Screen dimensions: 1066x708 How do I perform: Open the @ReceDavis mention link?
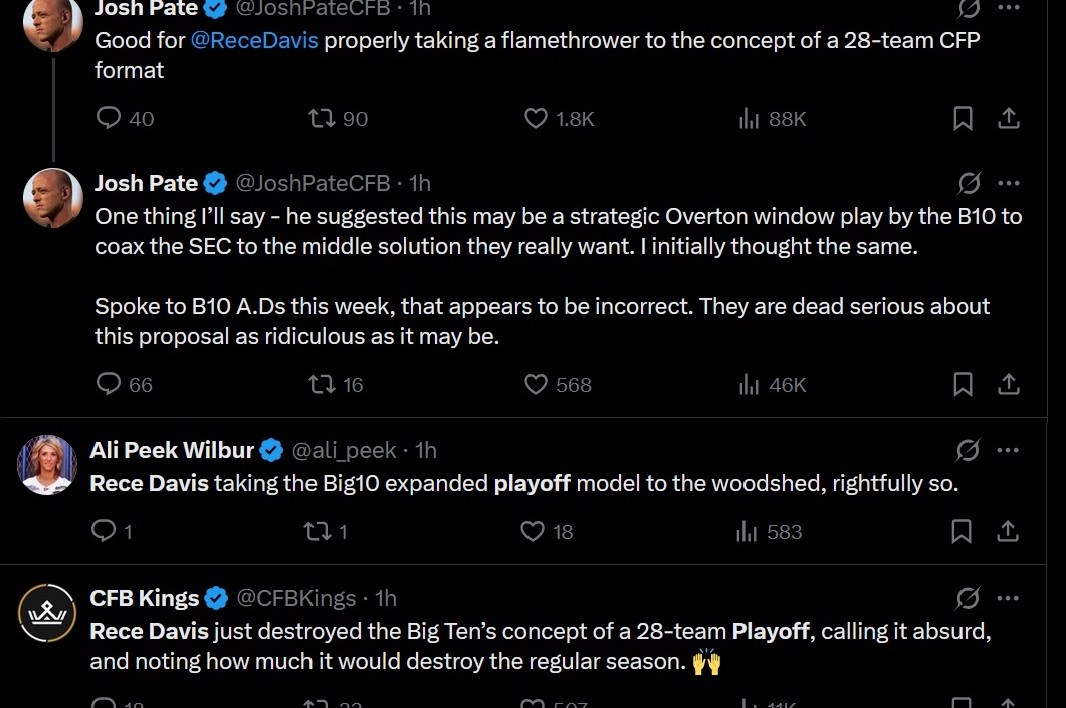(x=254, y=42)
